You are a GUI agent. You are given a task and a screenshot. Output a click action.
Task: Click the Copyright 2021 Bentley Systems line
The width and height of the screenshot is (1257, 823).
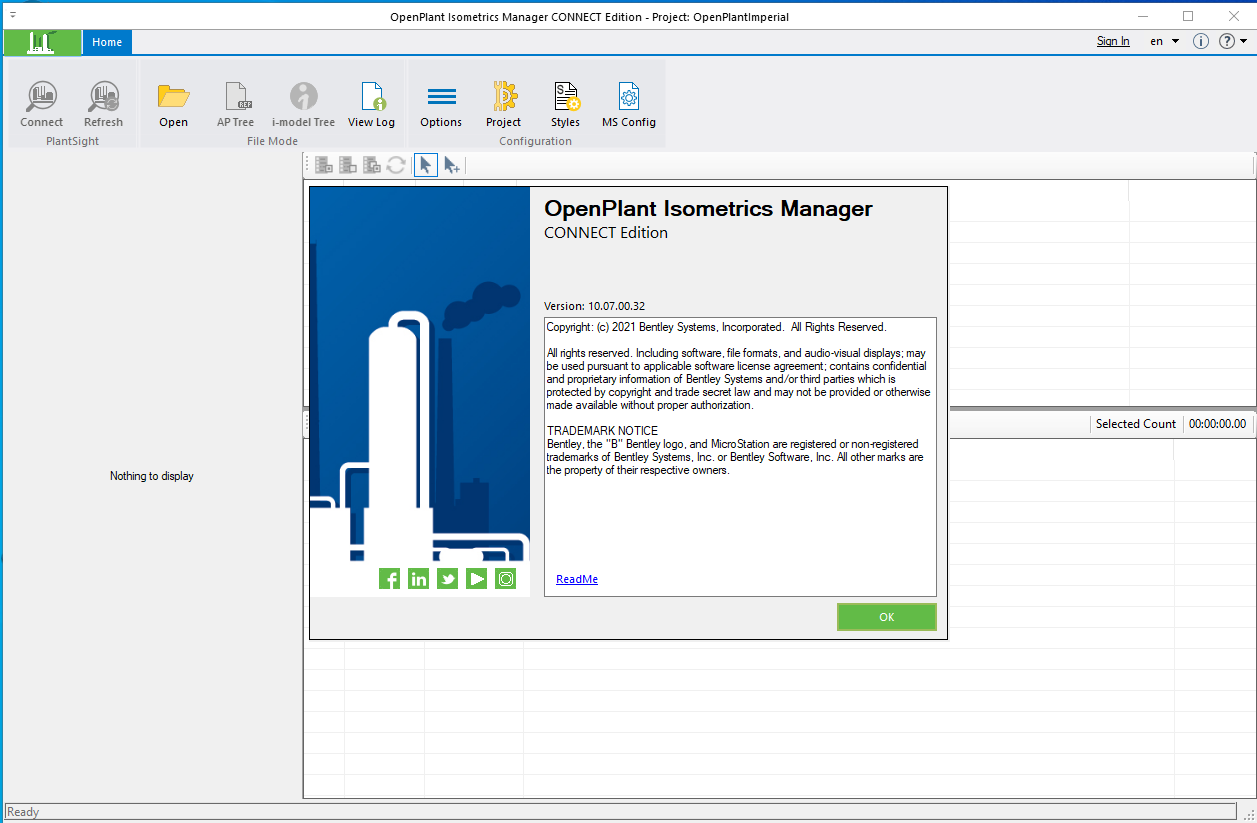[717, 327]
